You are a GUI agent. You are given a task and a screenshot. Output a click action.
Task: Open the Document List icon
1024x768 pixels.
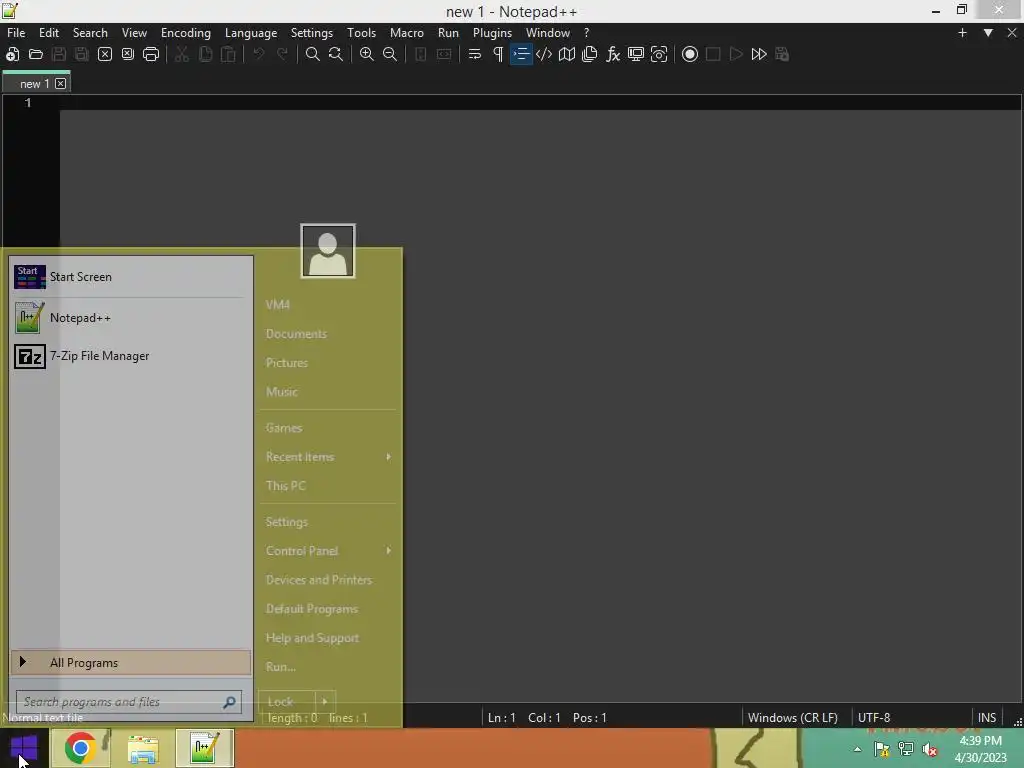pos(590,54)
